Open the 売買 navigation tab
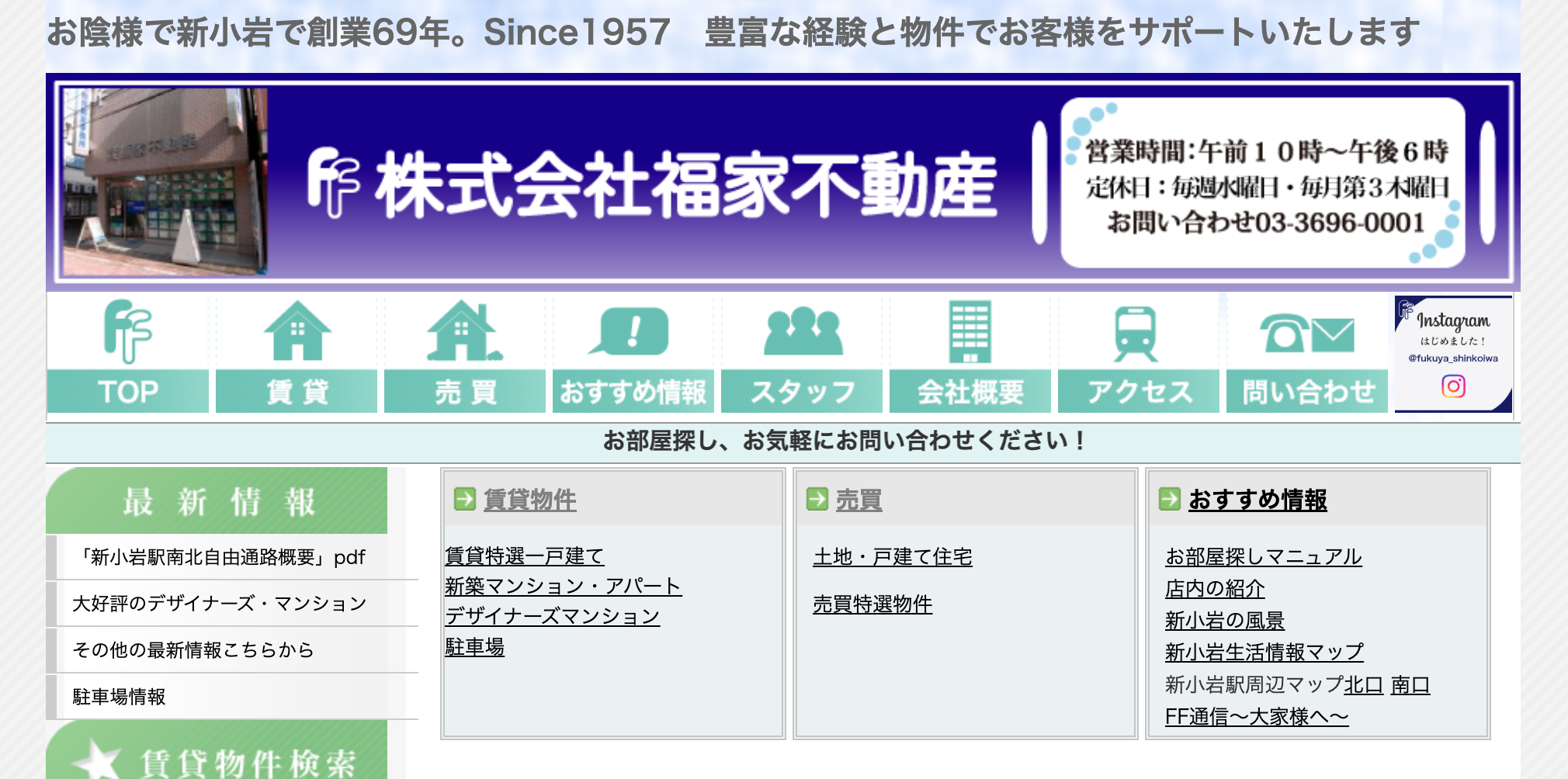This screenshot has height=779, width=1568. 465,391
